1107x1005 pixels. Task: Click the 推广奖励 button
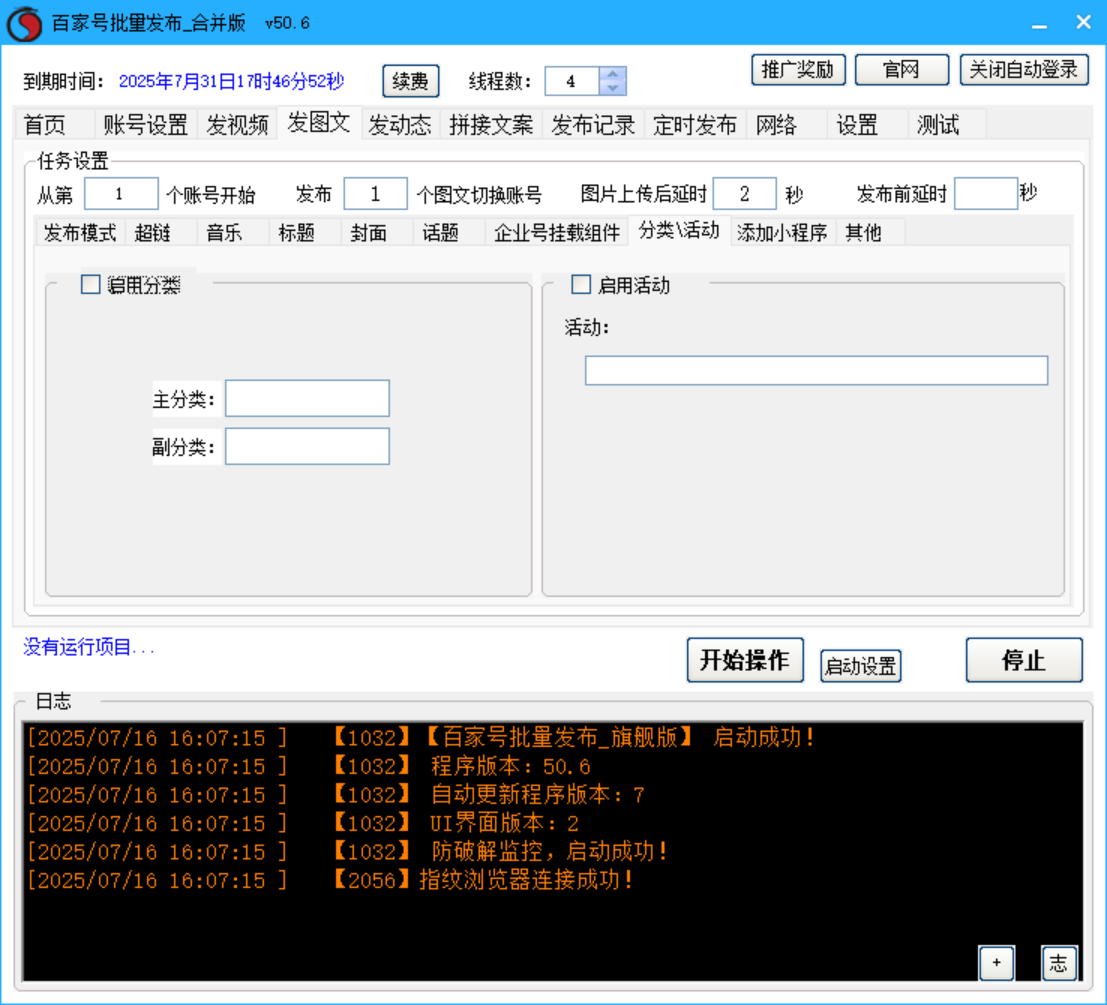tap(798, 70)
